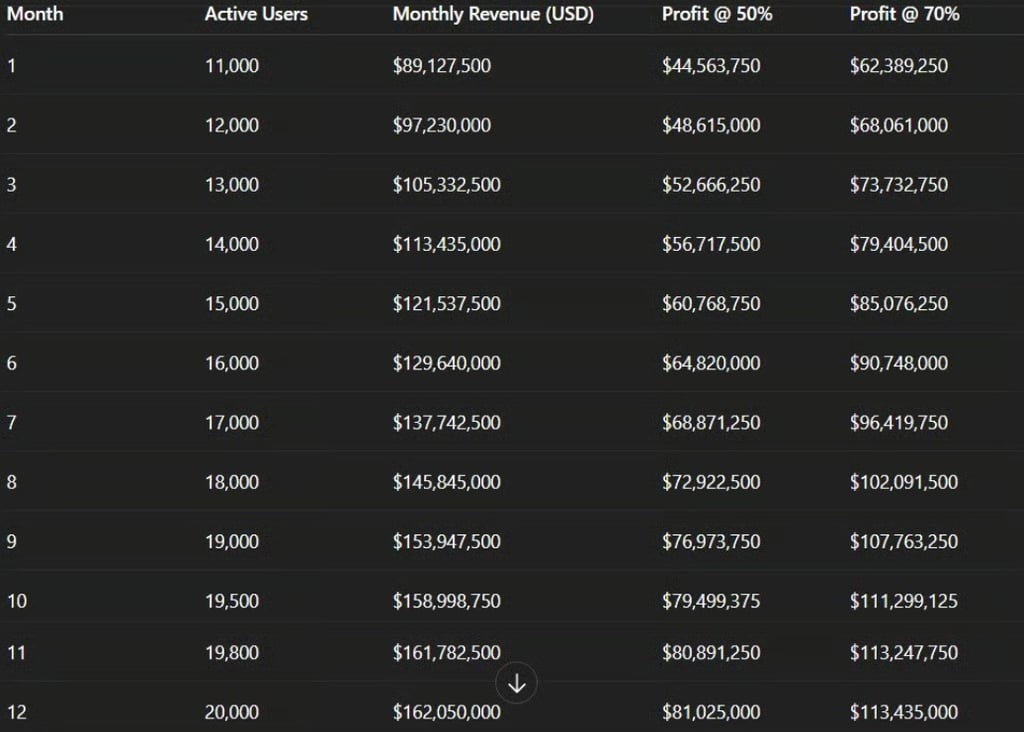Select the $79,499,375 profit cell

[x=710, y=601]
